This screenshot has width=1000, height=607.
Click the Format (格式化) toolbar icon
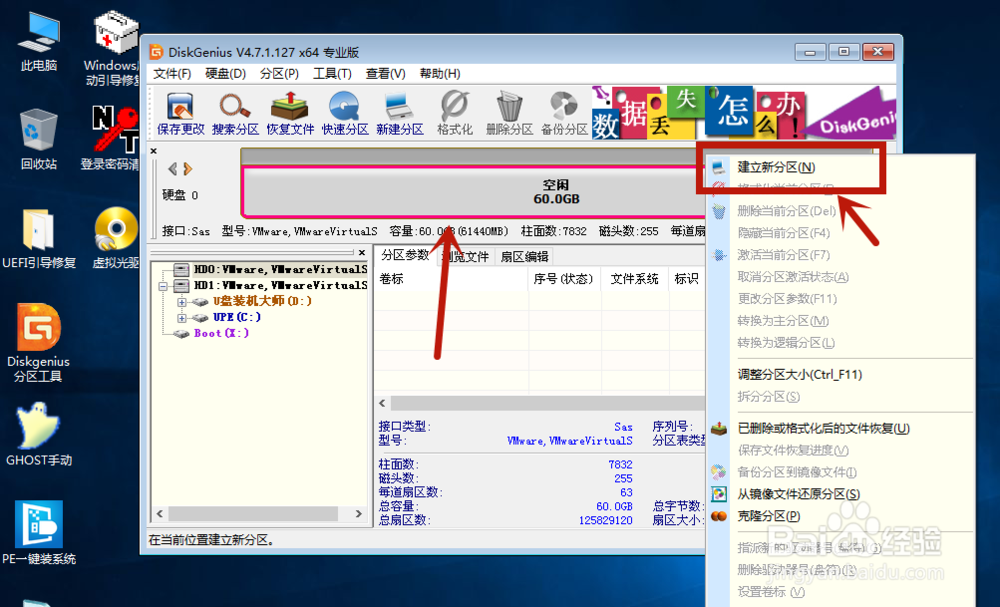click(x=455, y=113)
